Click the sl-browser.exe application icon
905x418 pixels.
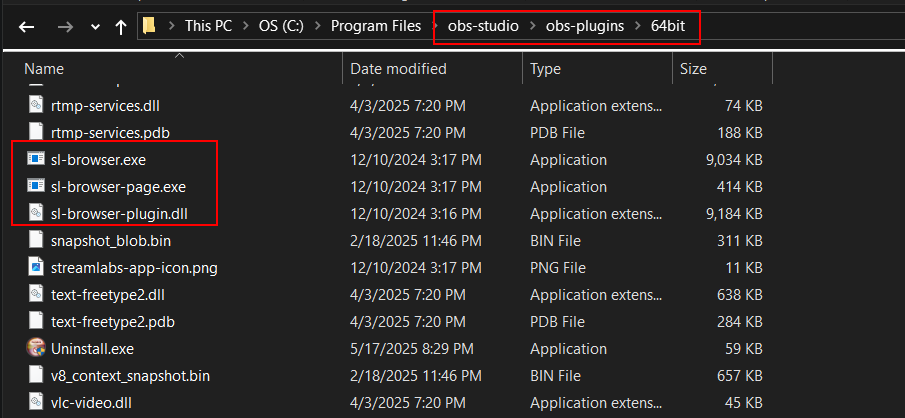[x=36, y=159]
